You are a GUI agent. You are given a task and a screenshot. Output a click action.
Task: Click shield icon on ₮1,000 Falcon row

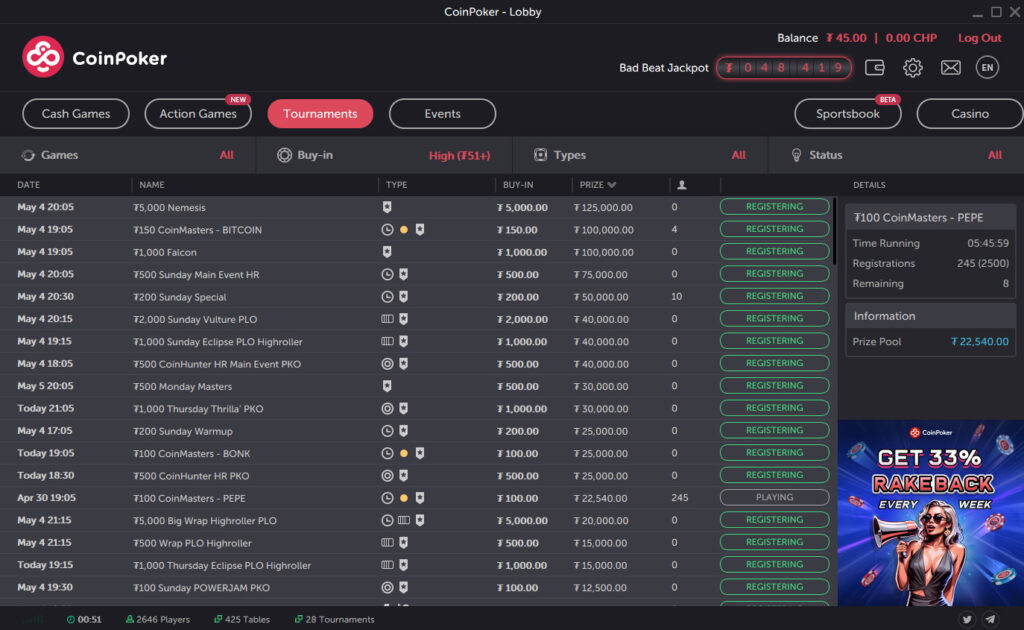coord(387,252)
